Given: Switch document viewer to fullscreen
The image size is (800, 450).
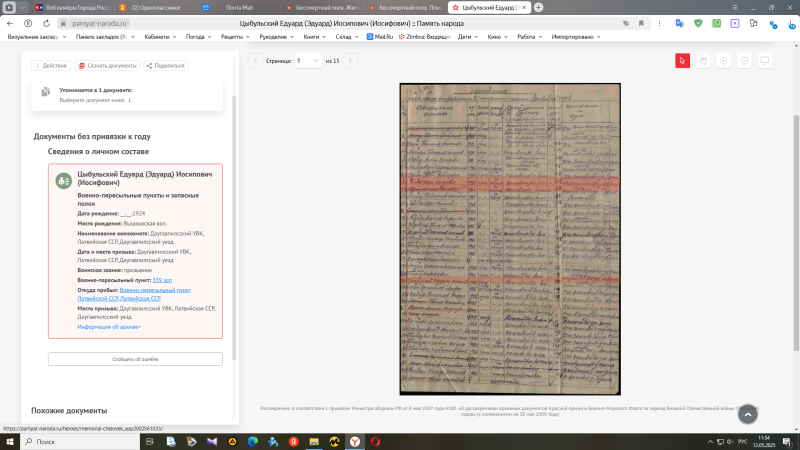Looking at the screenshot, I should click(x=766, y=61).
